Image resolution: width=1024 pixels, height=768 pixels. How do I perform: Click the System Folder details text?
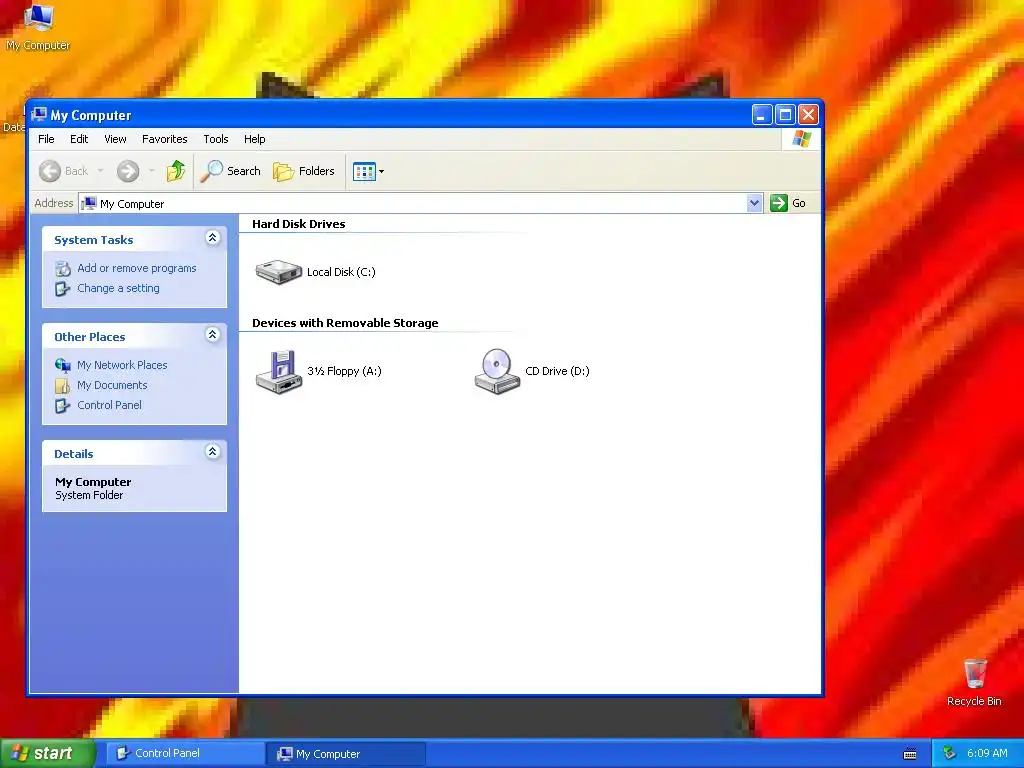(x=89, y=495)
